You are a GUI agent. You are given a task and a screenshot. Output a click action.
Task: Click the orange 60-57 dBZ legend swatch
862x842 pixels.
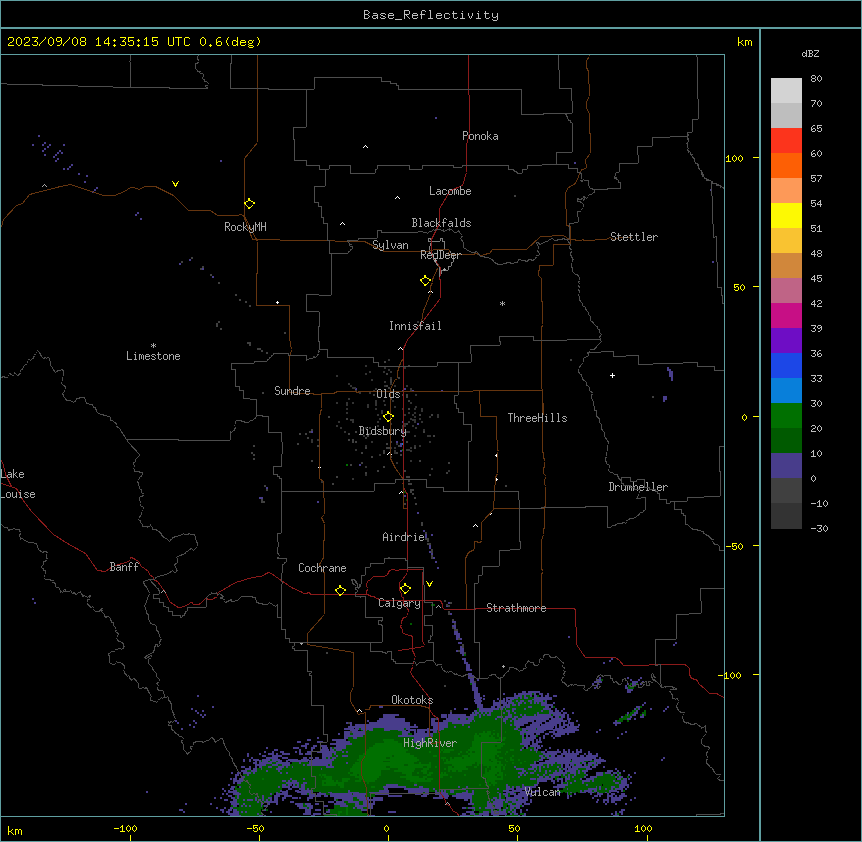click(786, 166)
